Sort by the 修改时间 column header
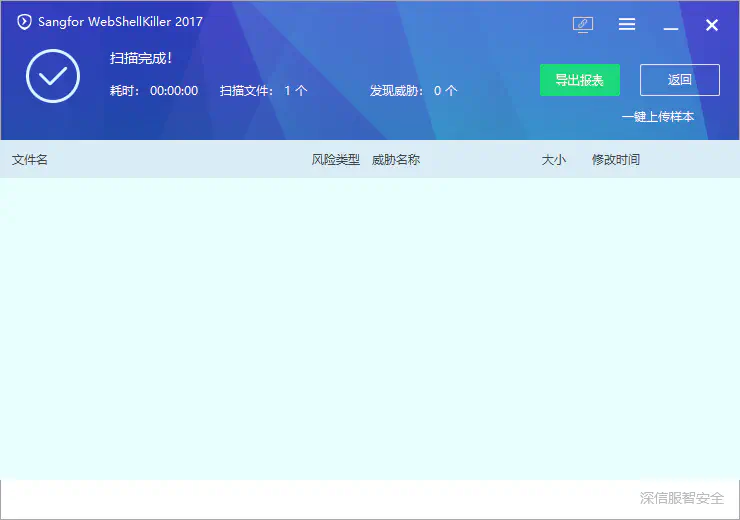Viewport: 740px width, 520px height. click(x=615, y=160)
